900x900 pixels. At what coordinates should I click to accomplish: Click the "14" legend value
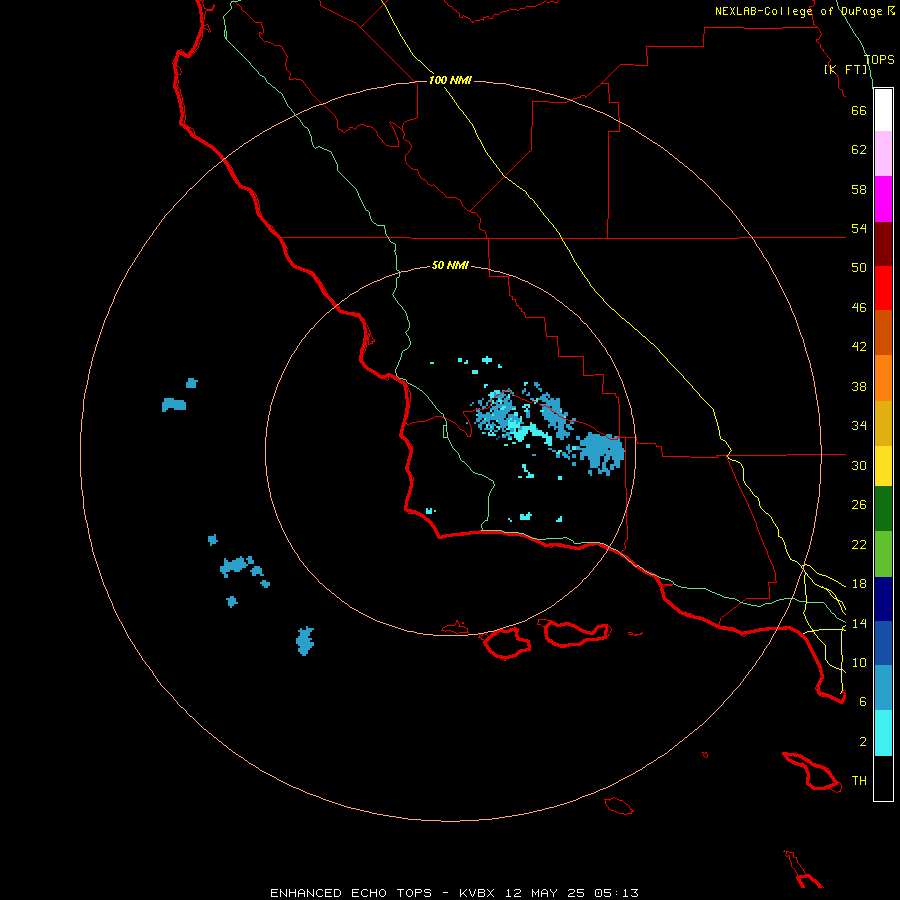pos(859,623)
